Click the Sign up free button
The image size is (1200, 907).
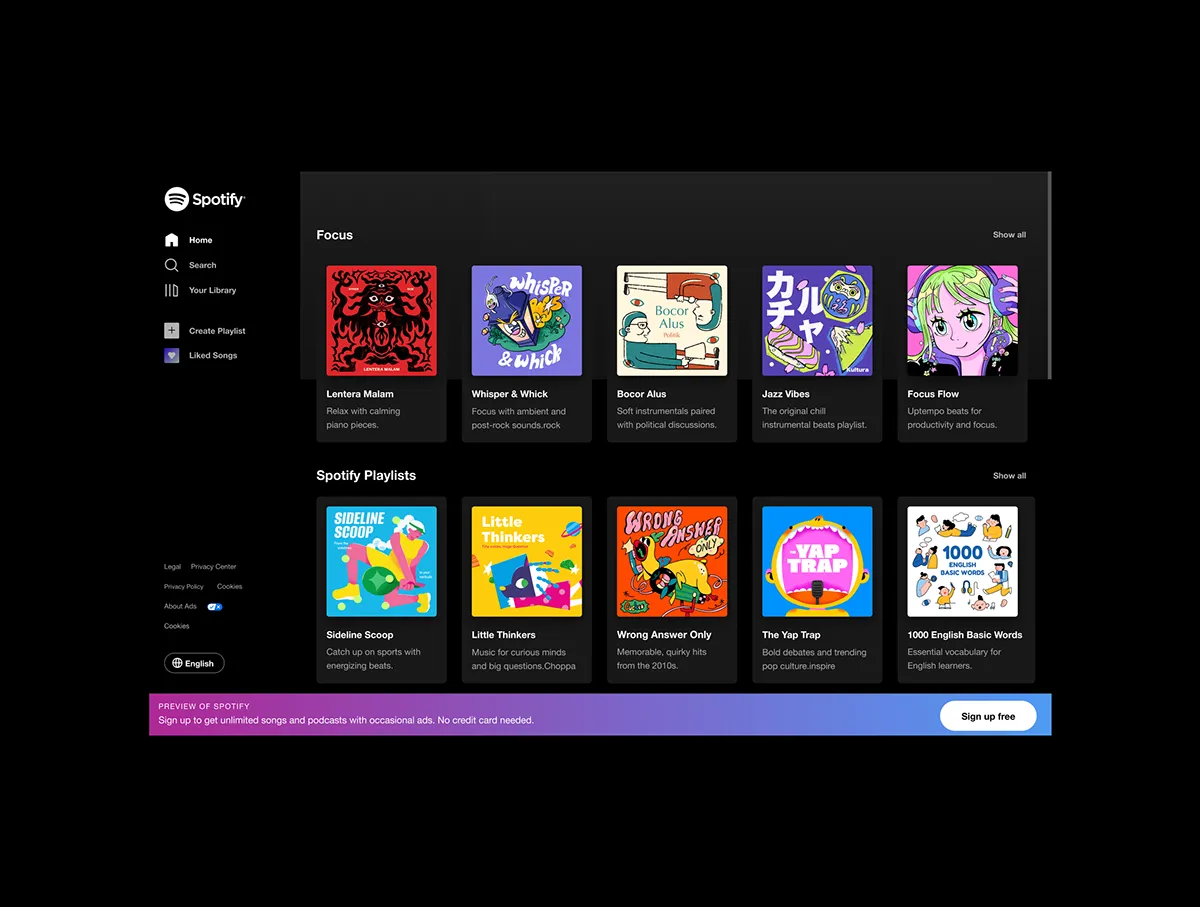[988, 716]
